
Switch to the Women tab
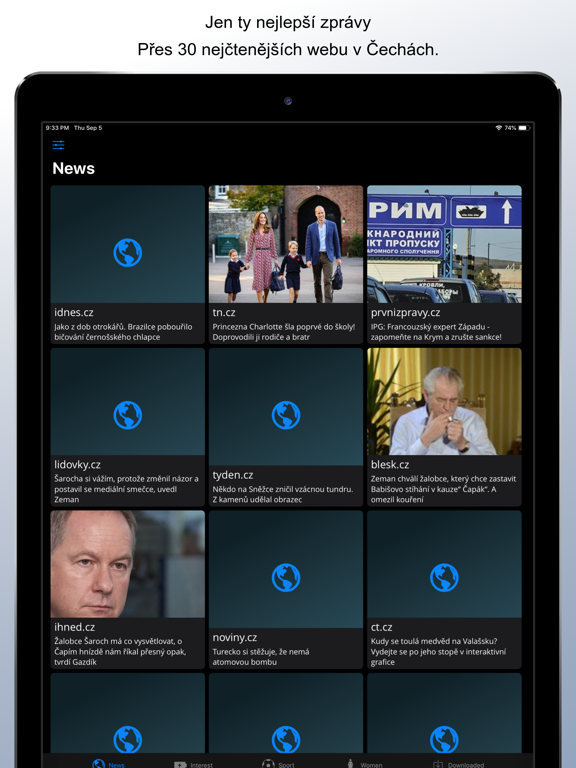(364, 764)
